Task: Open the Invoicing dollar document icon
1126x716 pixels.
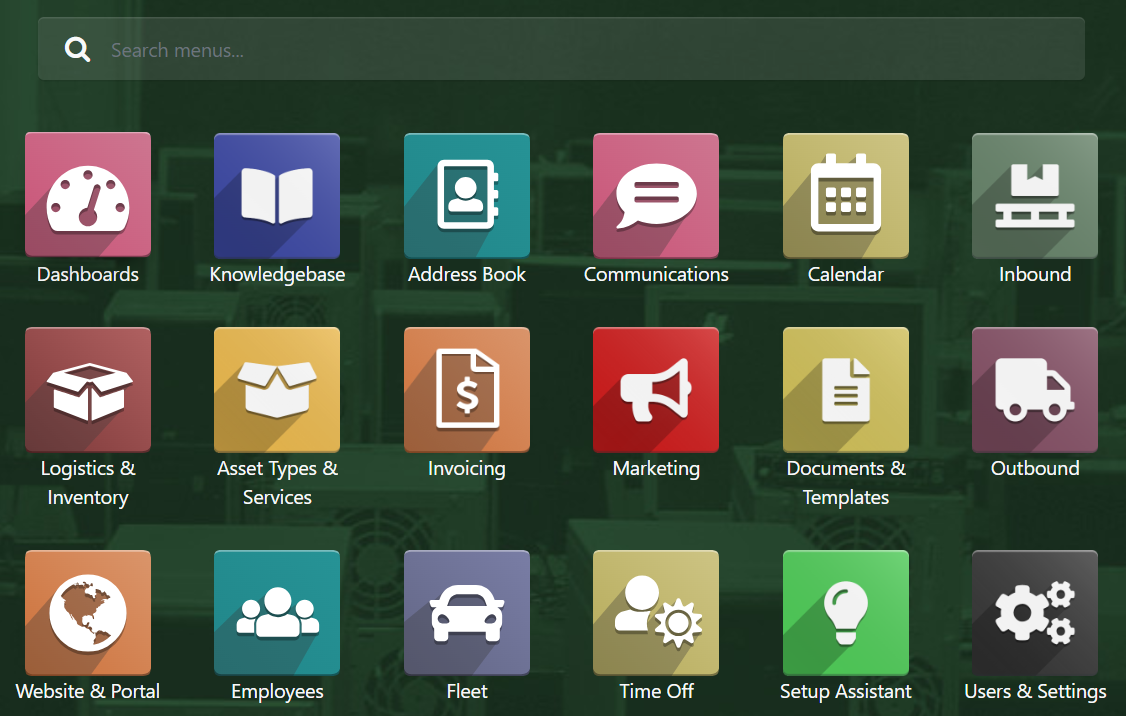Action: tap(467, 389)
